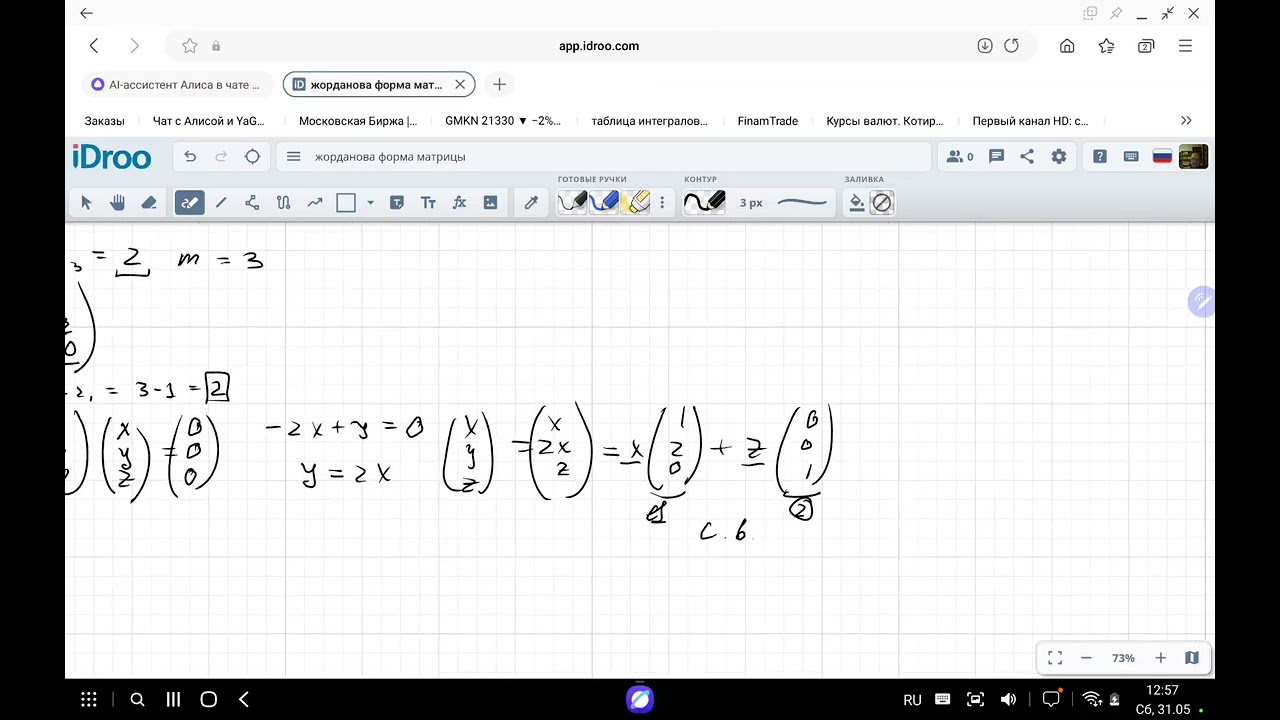Open more ready-made pens options

[x=661, y=203]
